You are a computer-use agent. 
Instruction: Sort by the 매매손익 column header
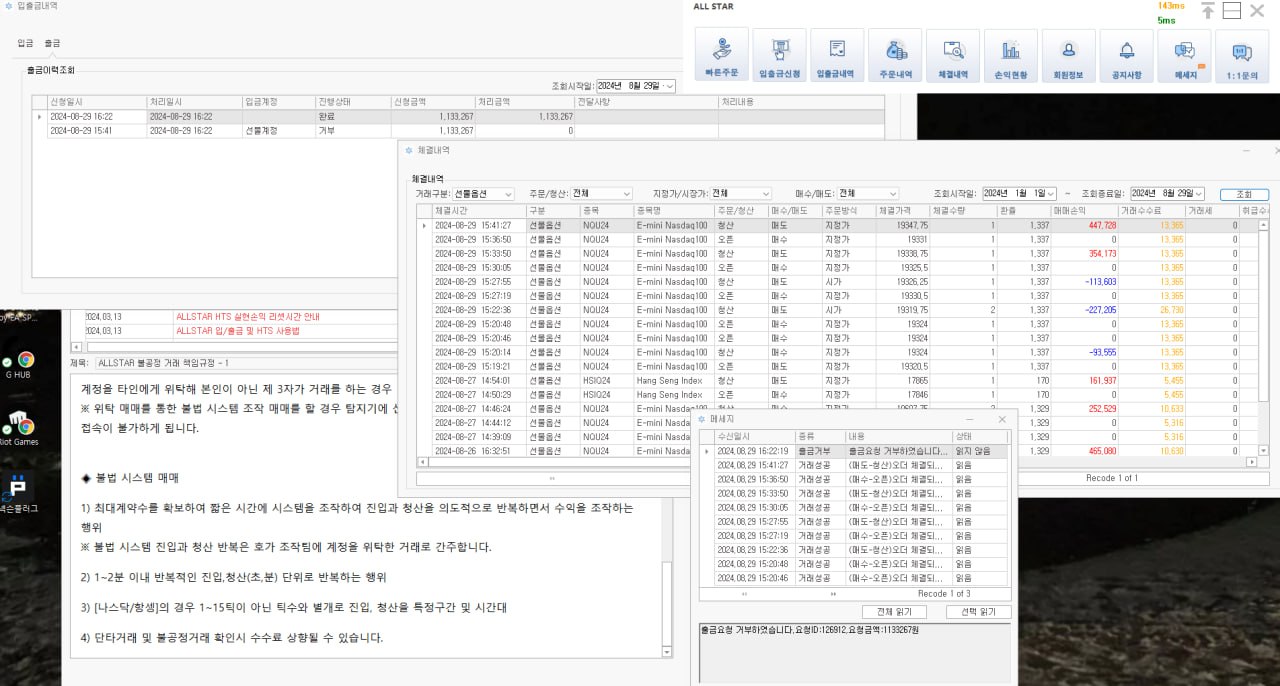(x=1085, y=211)
